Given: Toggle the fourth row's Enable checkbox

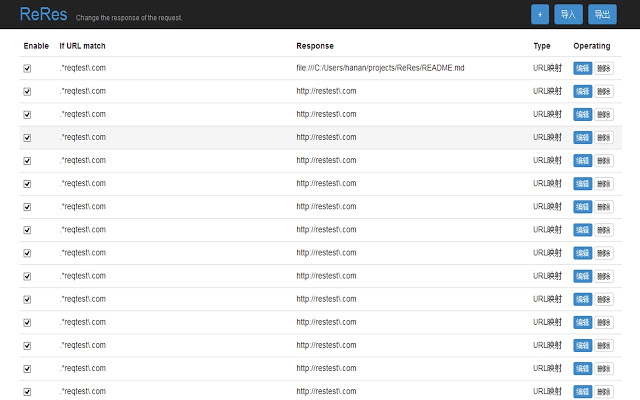Looking at the screenshot, I should tap(27, 138).
